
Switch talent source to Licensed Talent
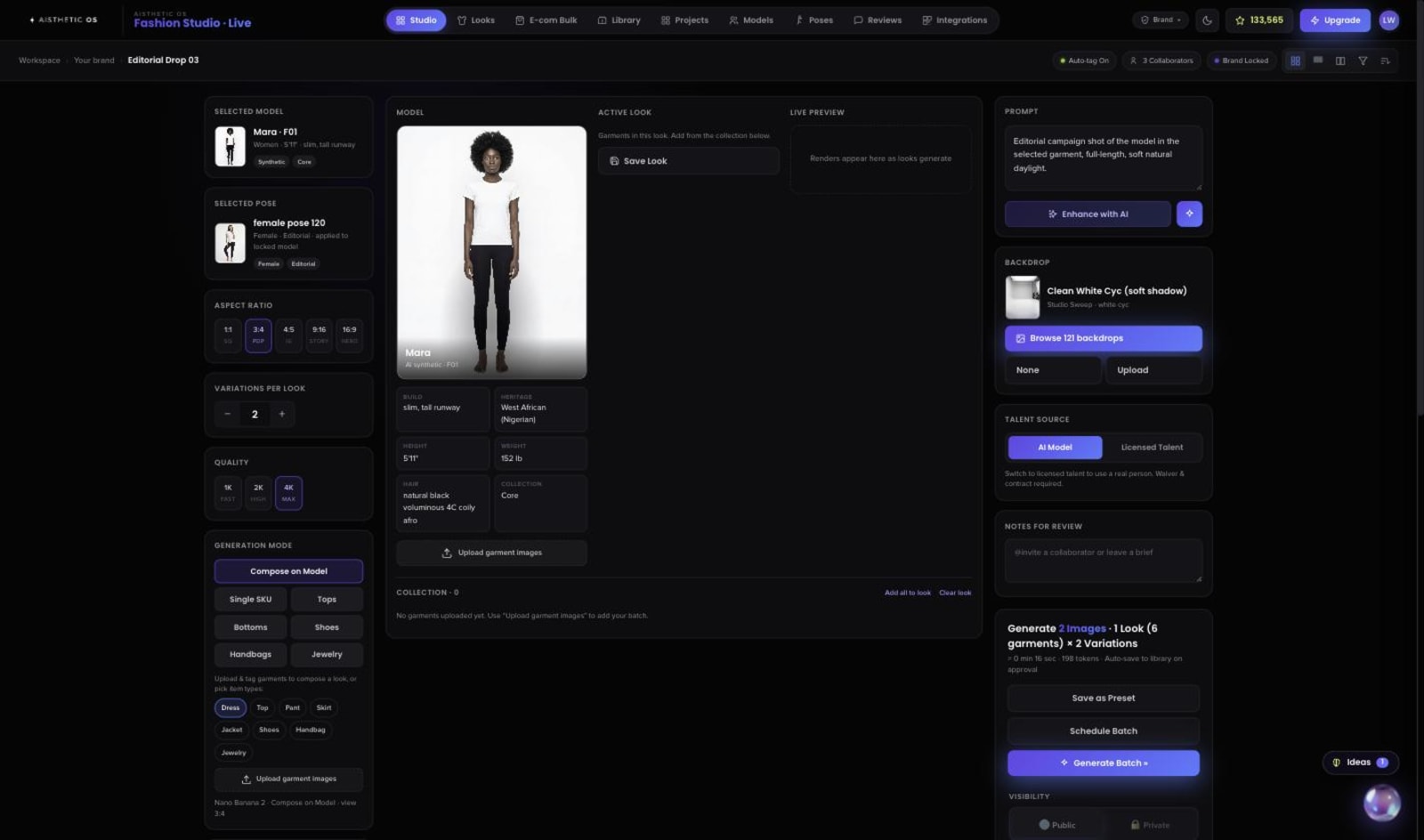pos(1152,448)
